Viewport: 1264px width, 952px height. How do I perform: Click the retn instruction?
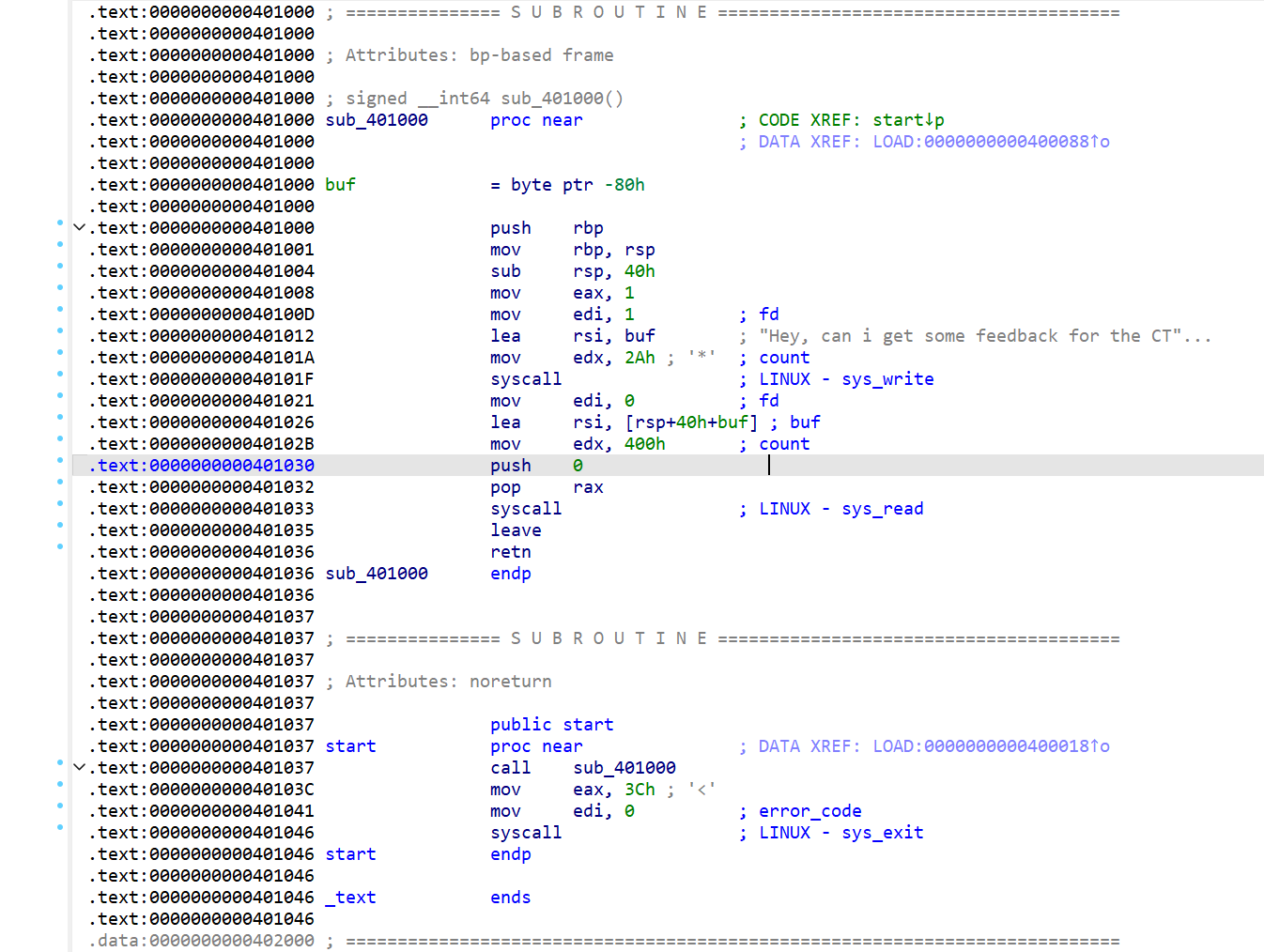tap(510, 552)
